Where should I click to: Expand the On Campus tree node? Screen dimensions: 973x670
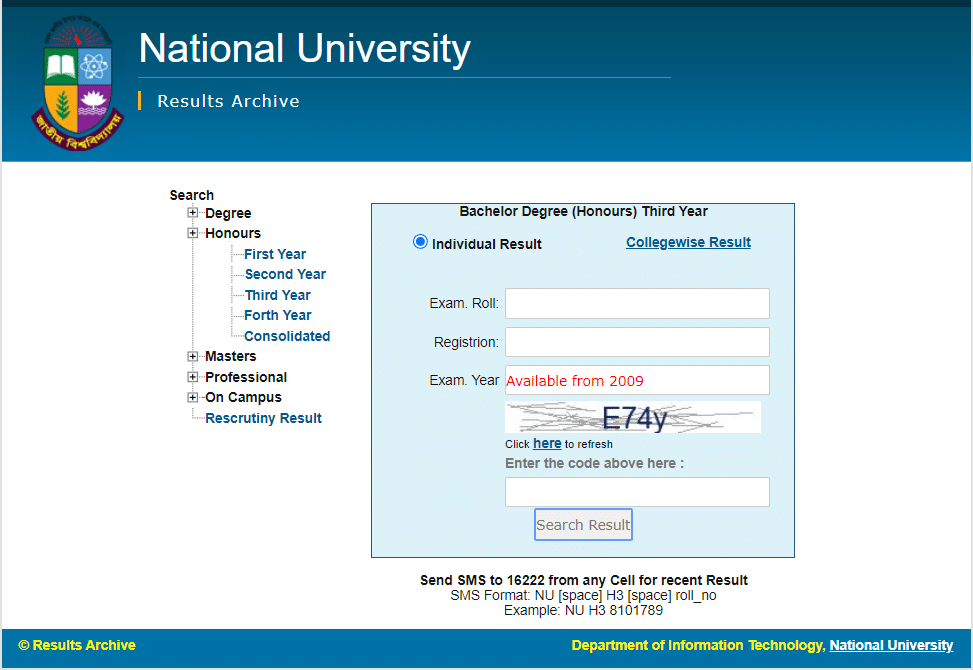pos(193,397)
